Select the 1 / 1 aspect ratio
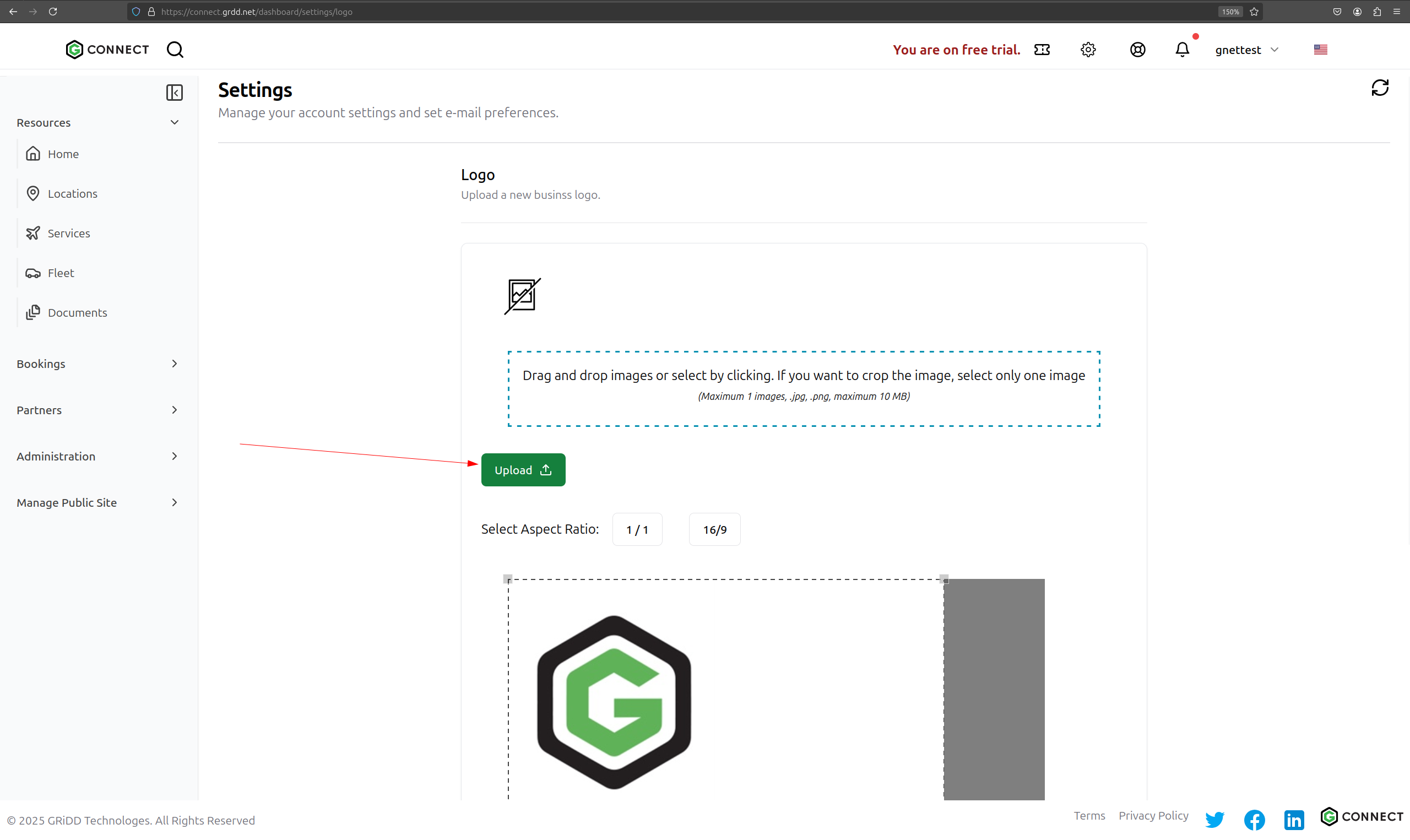The image size is (1410, 840). 637,529
